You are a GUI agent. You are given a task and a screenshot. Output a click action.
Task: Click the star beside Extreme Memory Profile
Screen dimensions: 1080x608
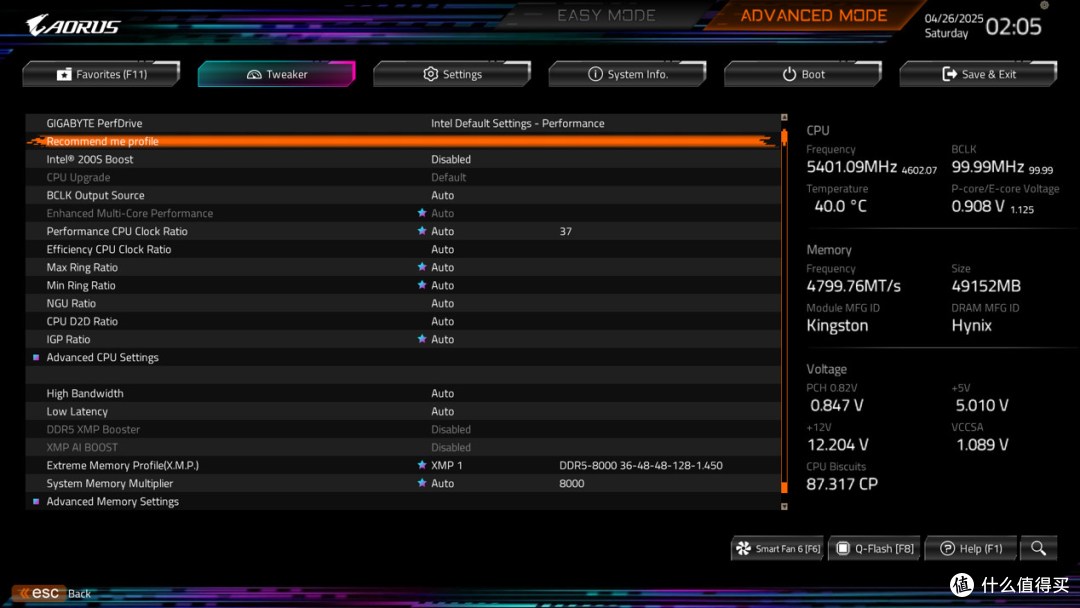click(422, 465)
